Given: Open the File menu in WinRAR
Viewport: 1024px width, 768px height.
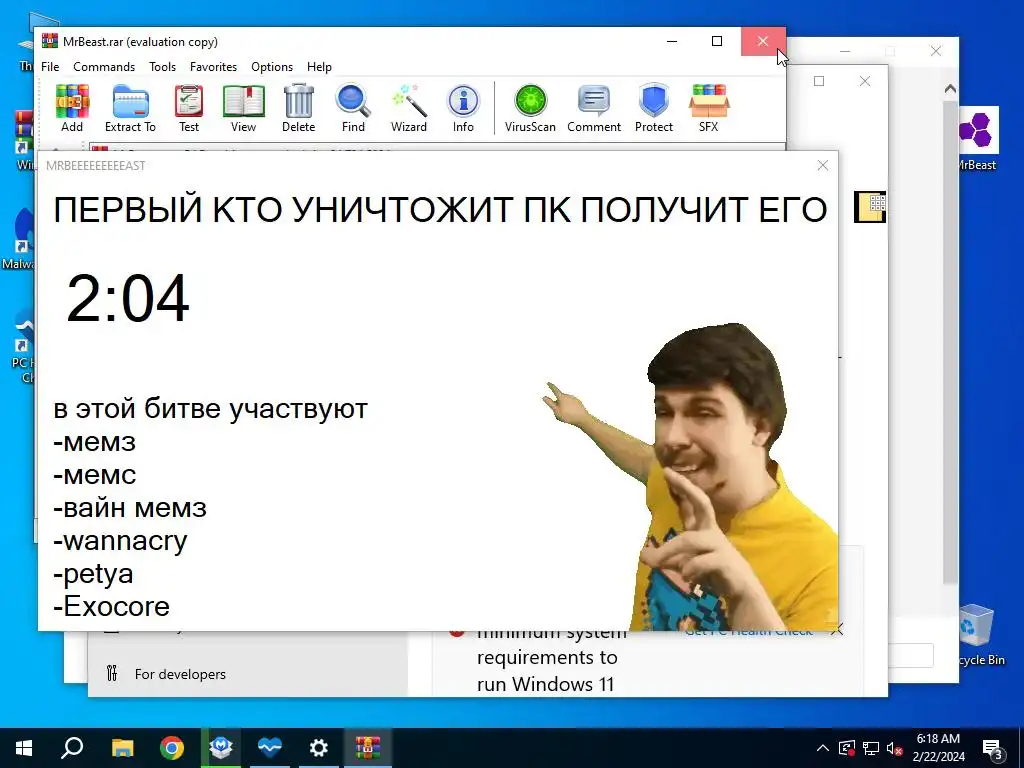Looking at the screenshot, I should click(x=50, y=67).
